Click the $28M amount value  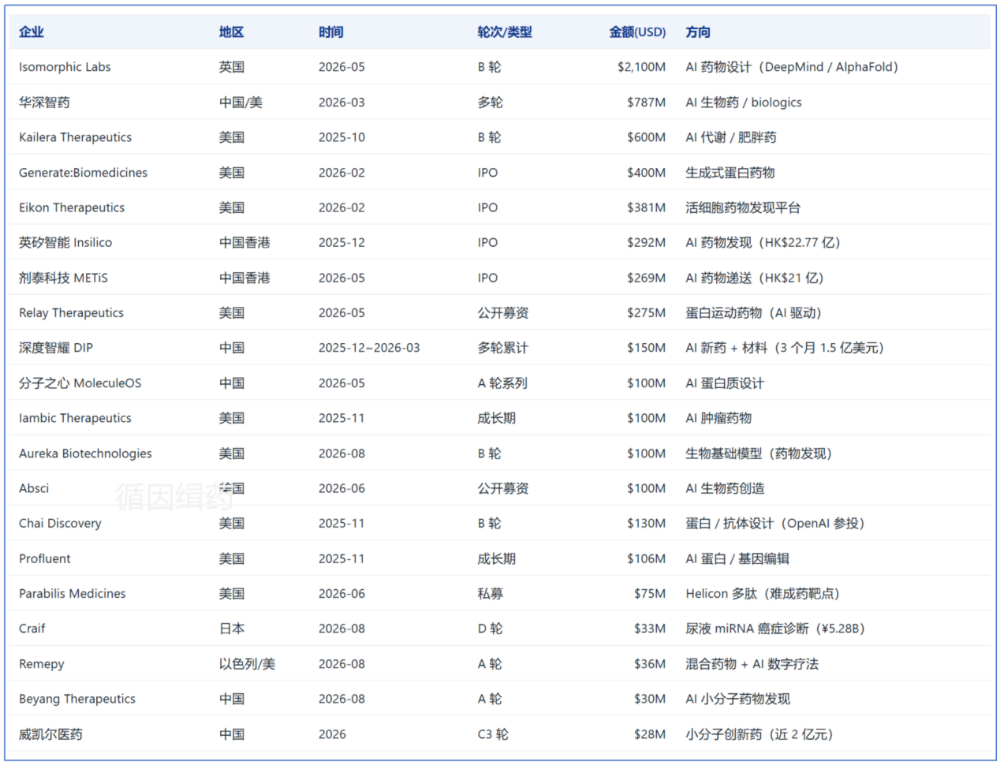point(650,734)
